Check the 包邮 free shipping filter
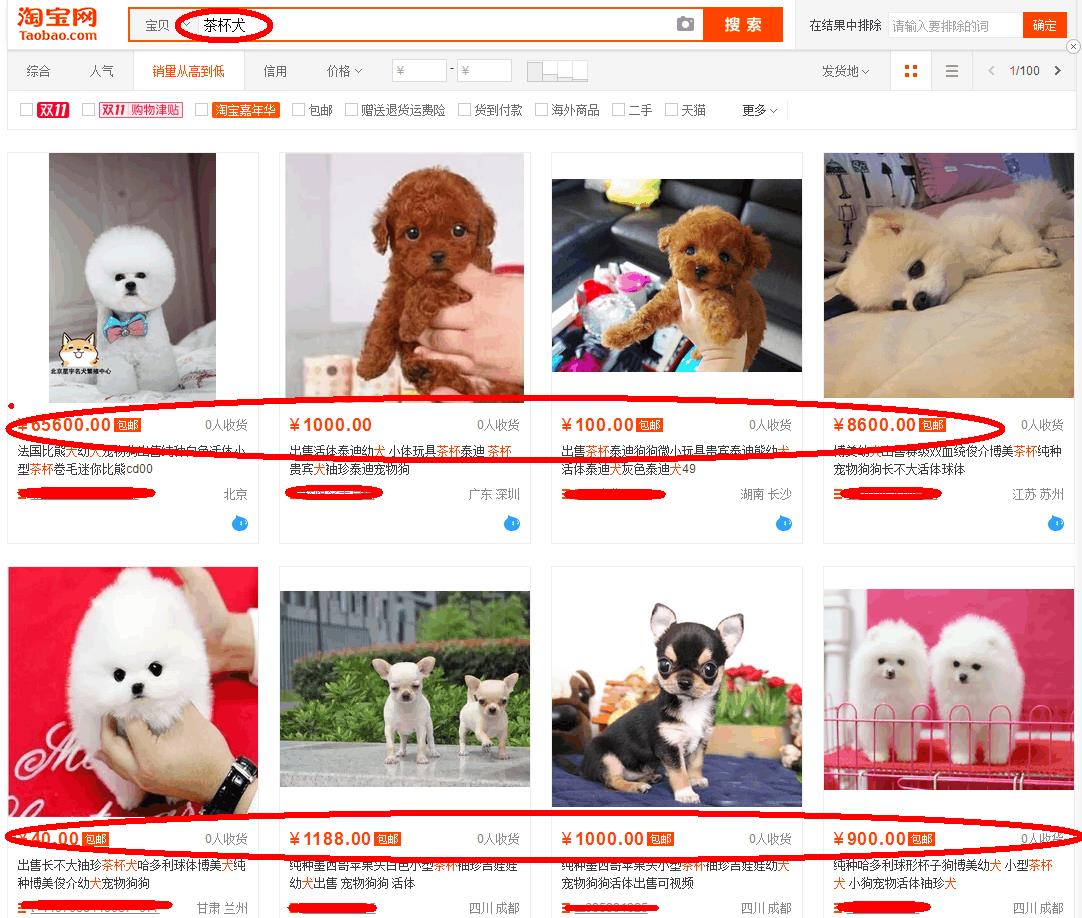Image resolution: width=1082 pixels, height=918 pixels. point(299,110)
